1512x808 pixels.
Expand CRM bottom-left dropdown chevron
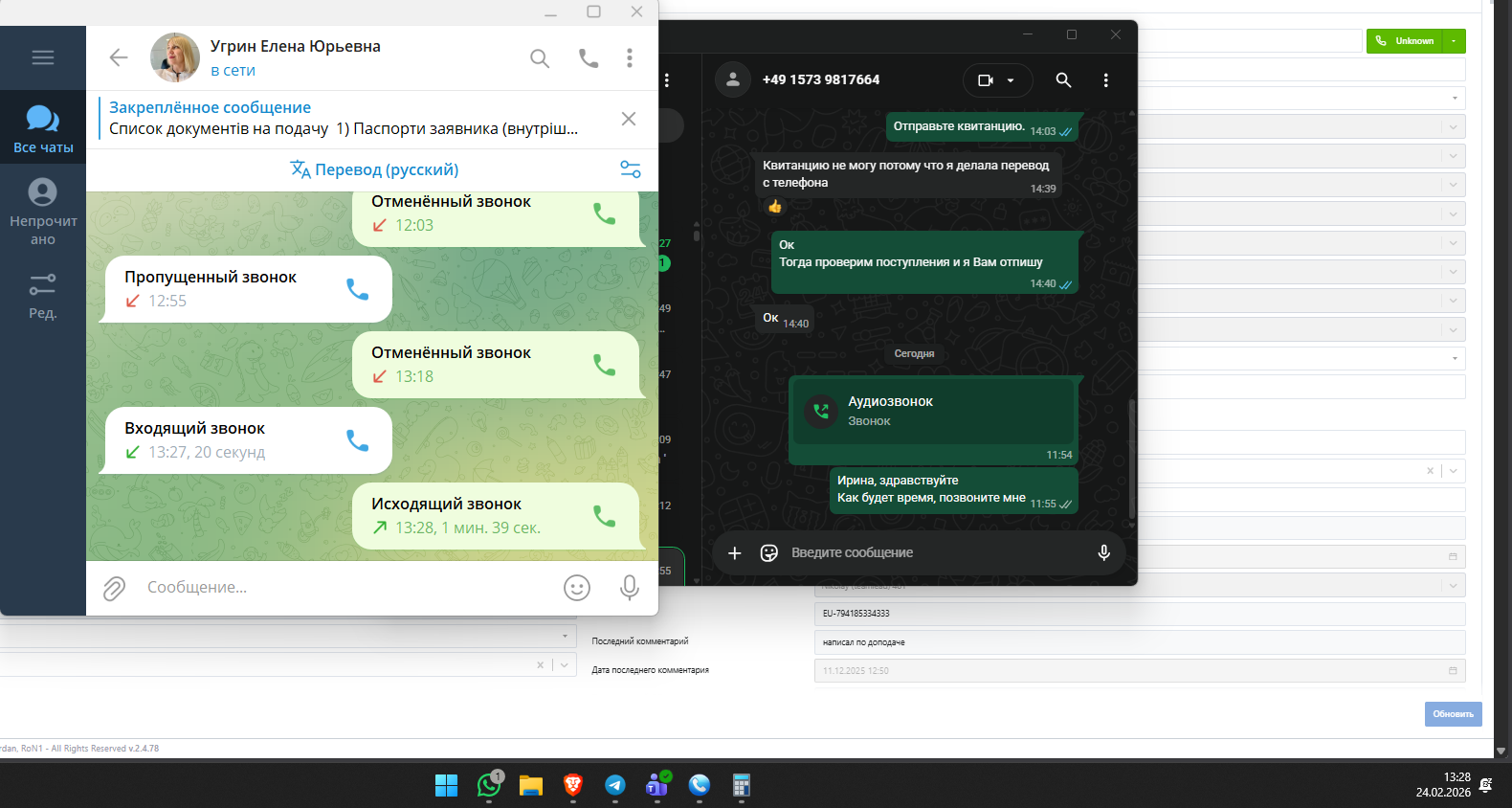(x=565, y=664)
